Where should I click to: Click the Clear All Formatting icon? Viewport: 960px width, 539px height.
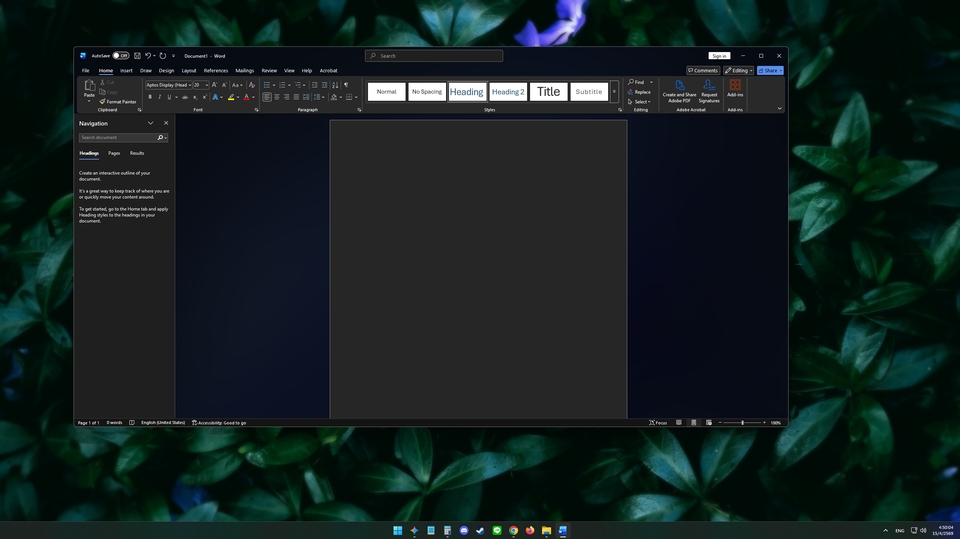[252, 85]
